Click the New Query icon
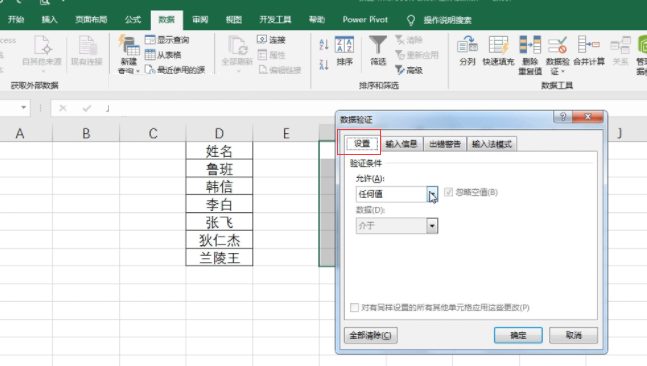Screen dimensions: 647x366 click(x=129, y=46)
